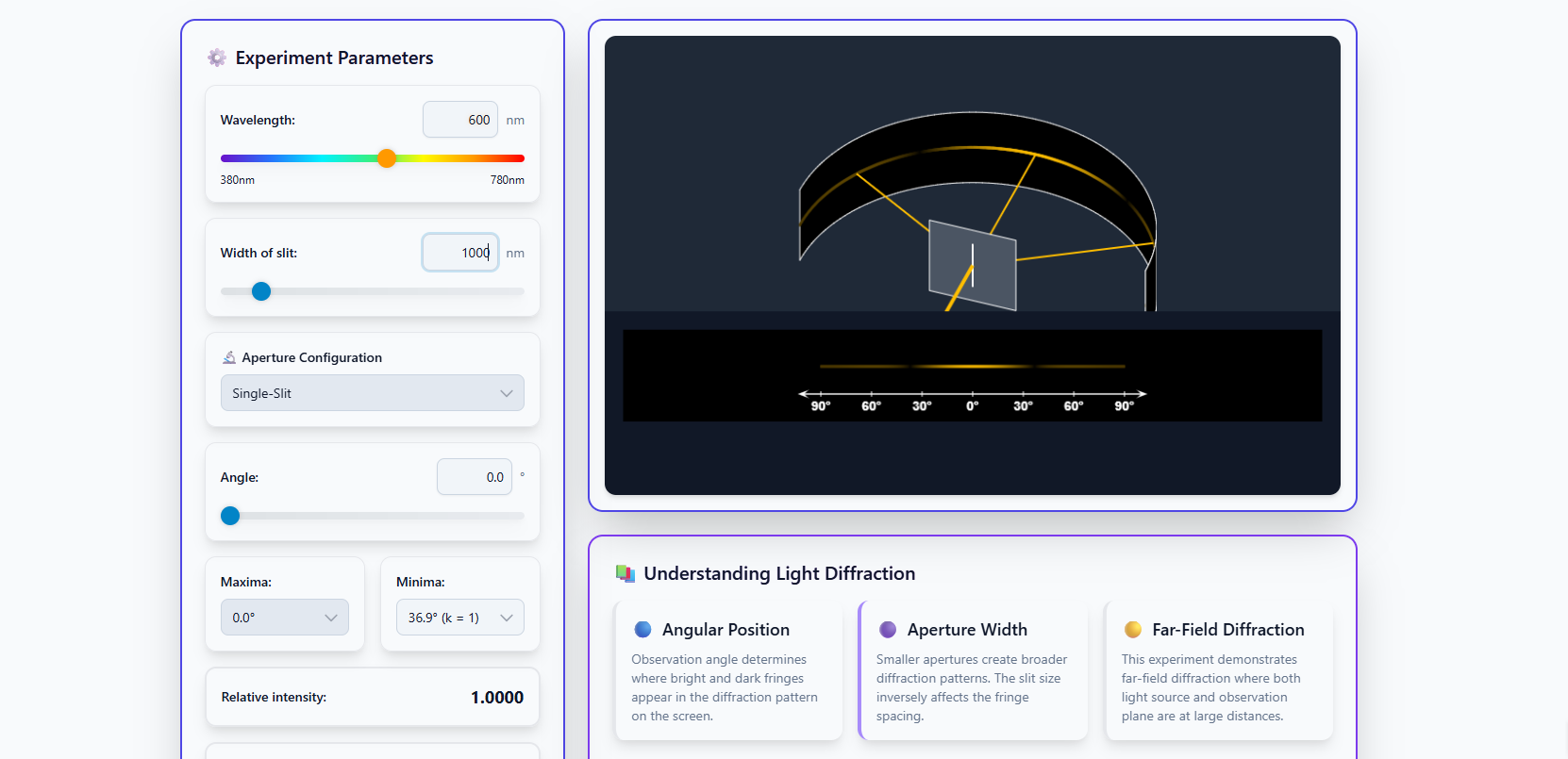Click the blue dot icon on Angular Position

click(643, 630)
